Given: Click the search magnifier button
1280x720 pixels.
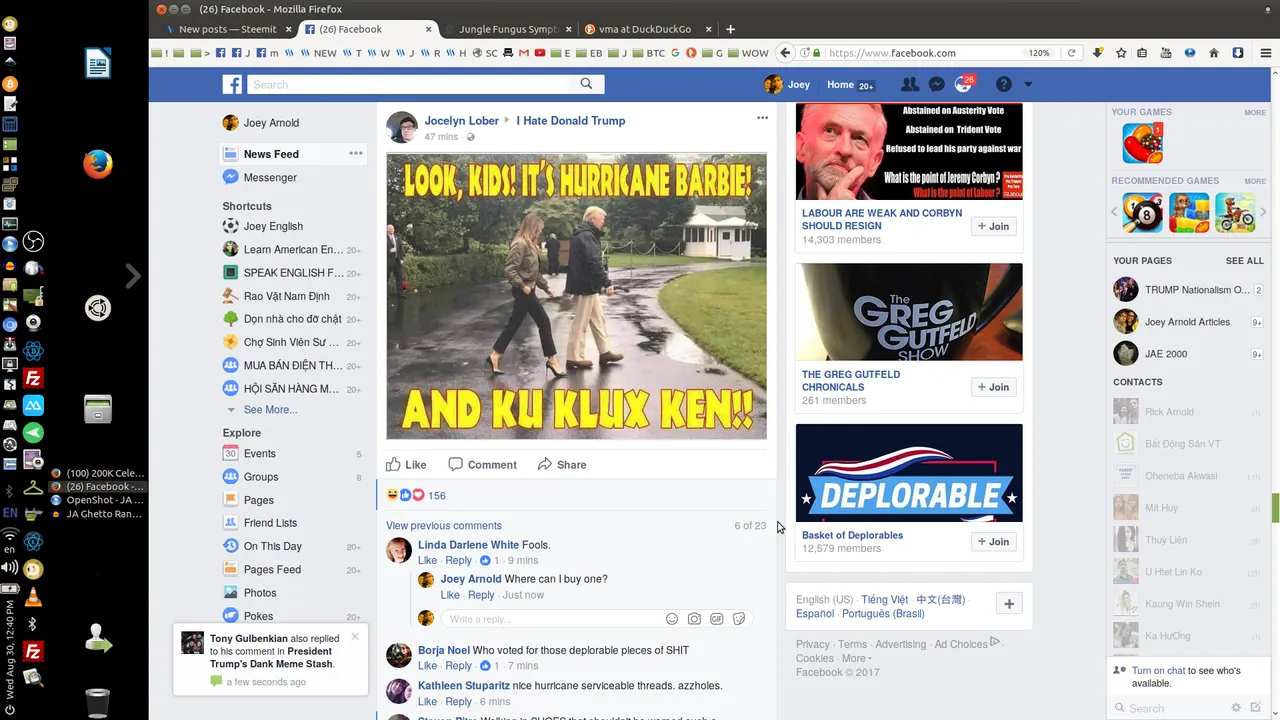Looking at the screenshot, I should point(586,84).
